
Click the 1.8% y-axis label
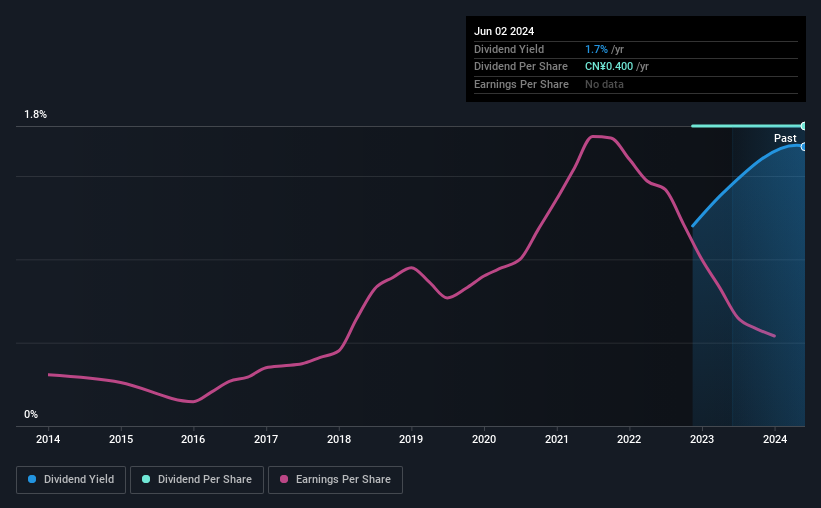[36, 115]
